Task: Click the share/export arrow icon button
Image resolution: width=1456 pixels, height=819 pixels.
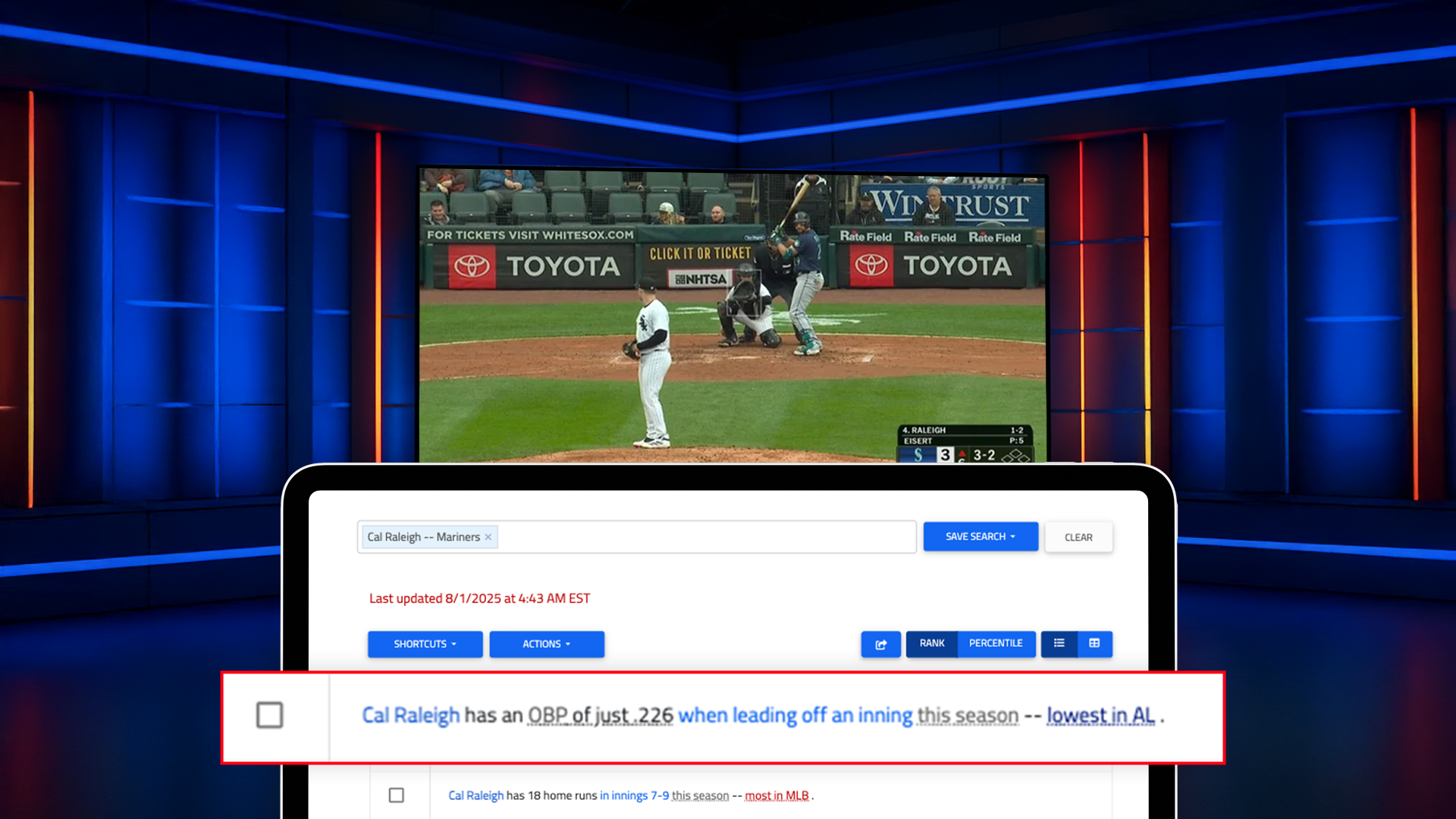Action: coord(880,644)
